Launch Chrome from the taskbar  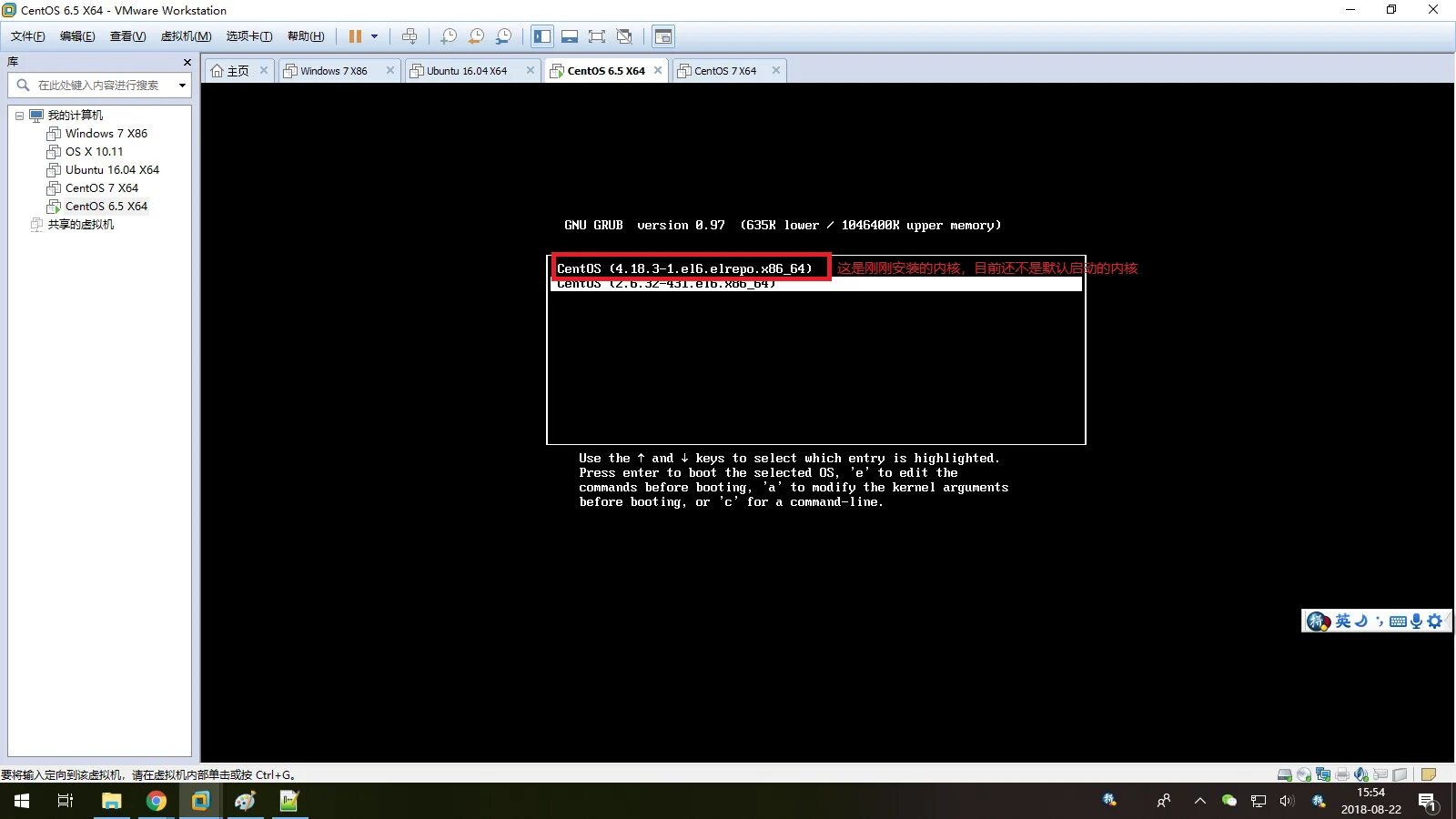pyautogui.click(x=157, y=801)
